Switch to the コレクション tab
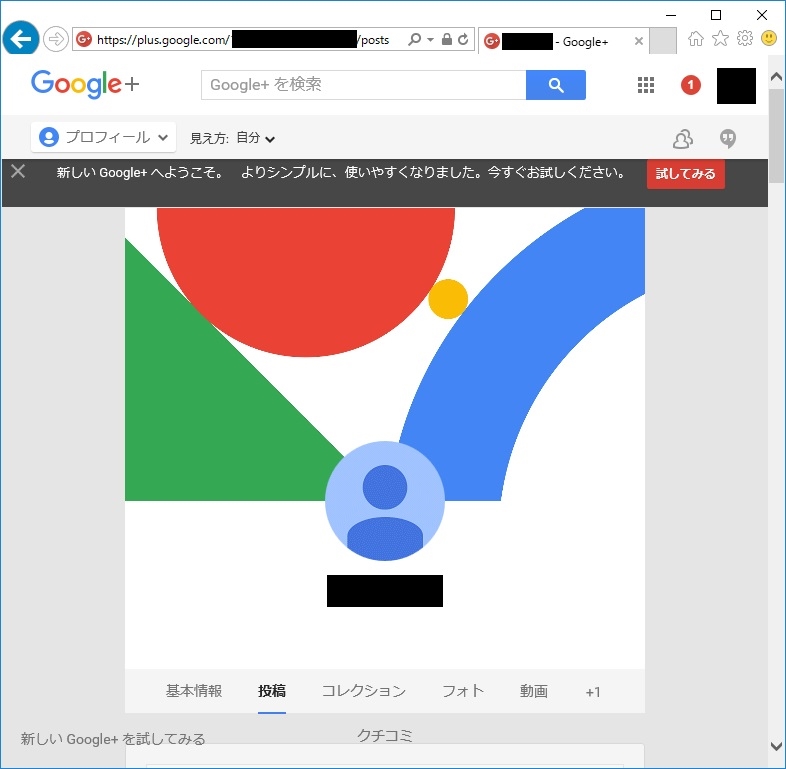The image size is (786, 769). 364,691
